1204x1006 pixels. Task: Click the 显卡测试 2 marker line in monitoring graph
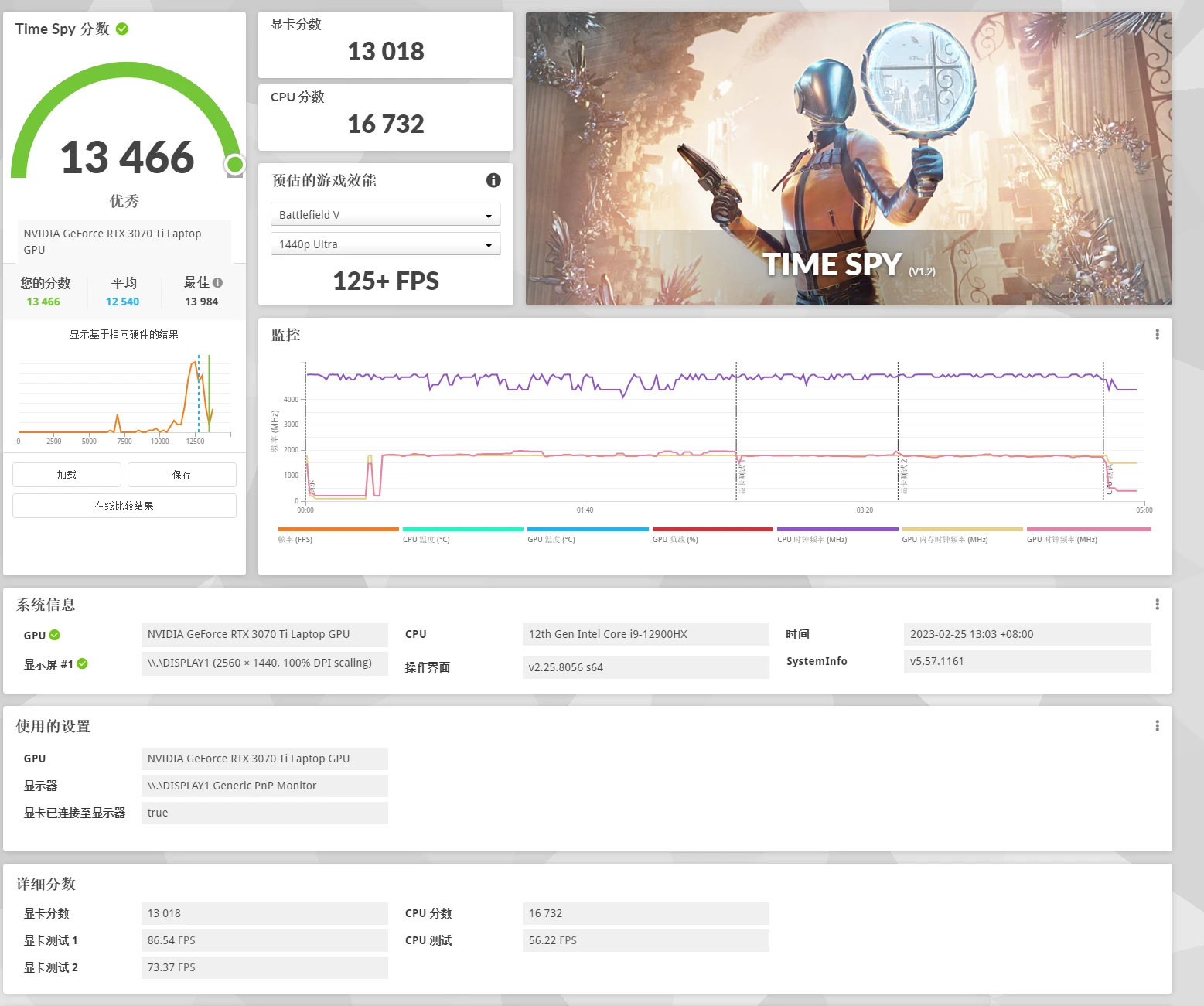click(x=899, y=431)
